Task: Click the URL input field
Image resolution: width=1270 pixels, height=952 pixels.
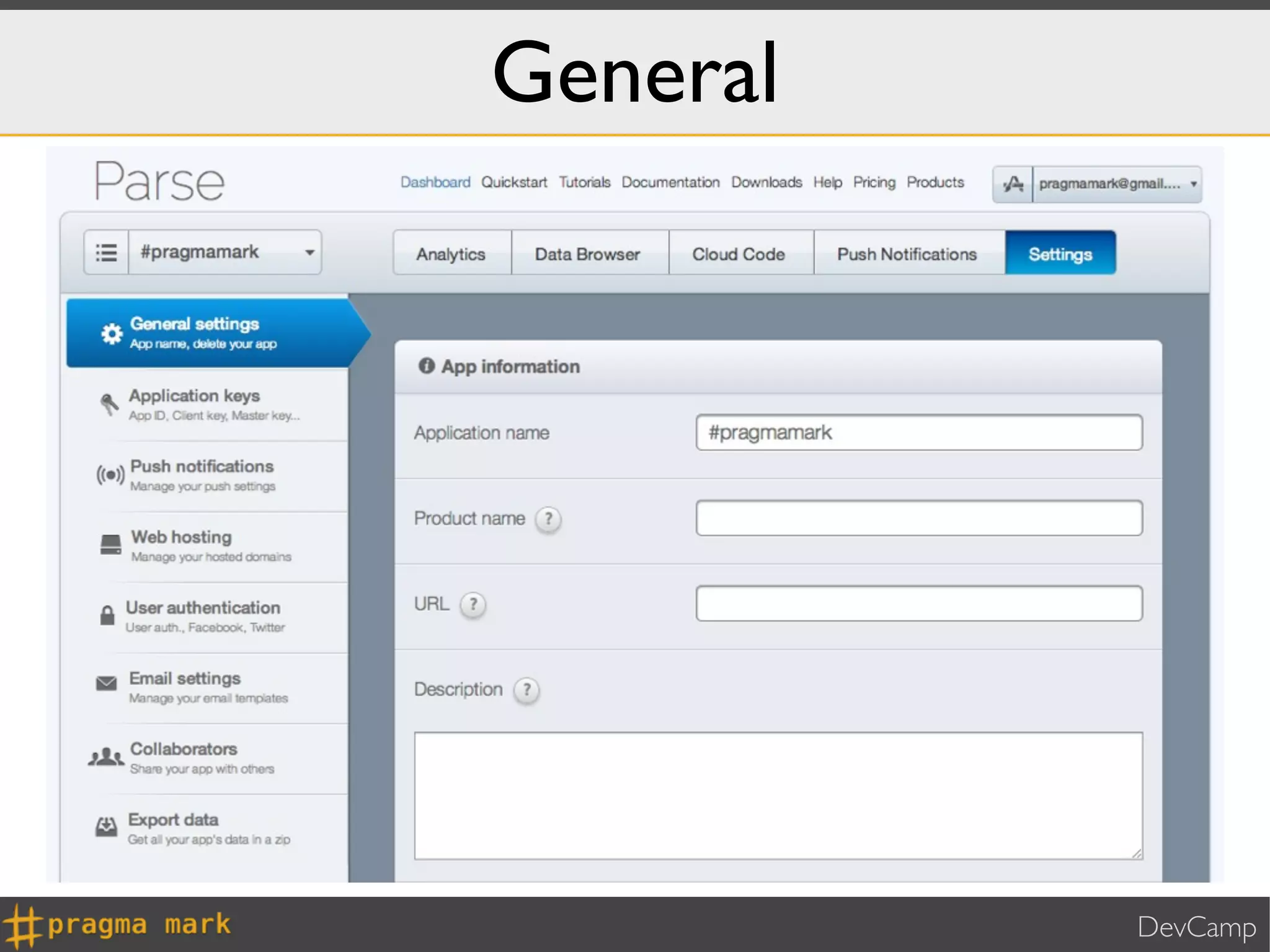Action: click(x=919, y=604)
